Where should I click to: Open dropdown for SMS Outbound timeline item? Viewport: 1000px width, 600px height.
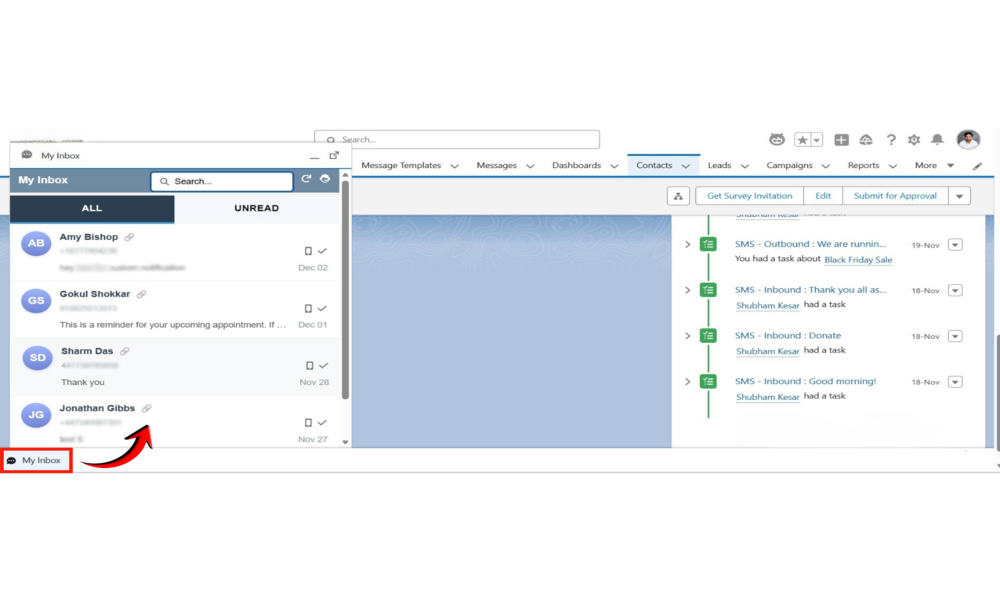tap(955, 244)
